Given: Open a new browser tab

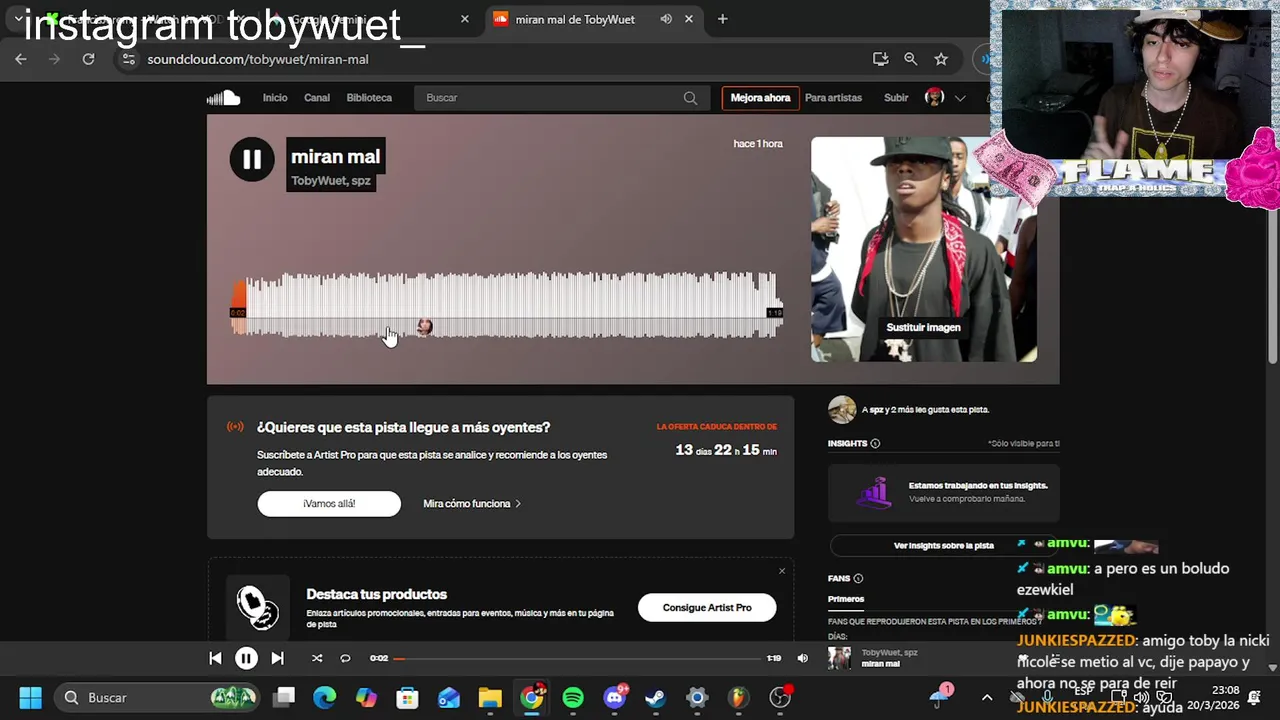Looking at the screenshot, I should 722,19.
